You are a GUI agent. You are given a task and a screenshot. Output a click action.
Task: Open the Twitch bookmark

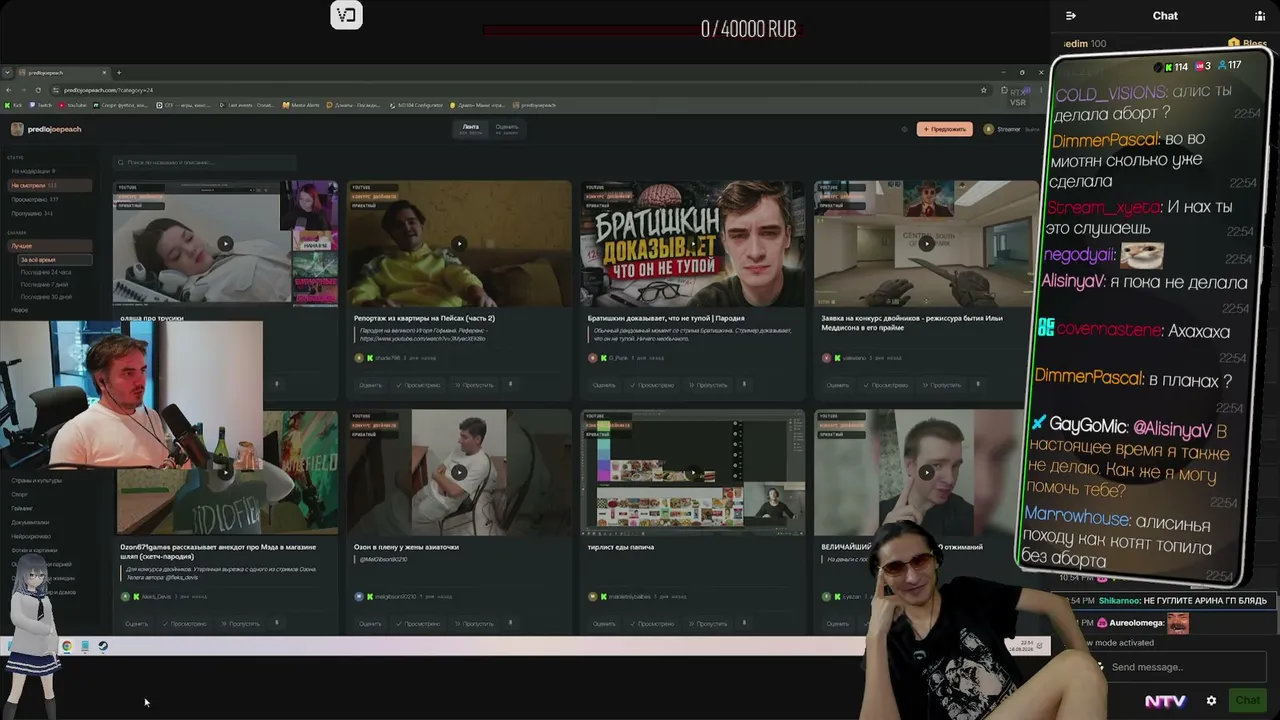[x=43, y=105]
